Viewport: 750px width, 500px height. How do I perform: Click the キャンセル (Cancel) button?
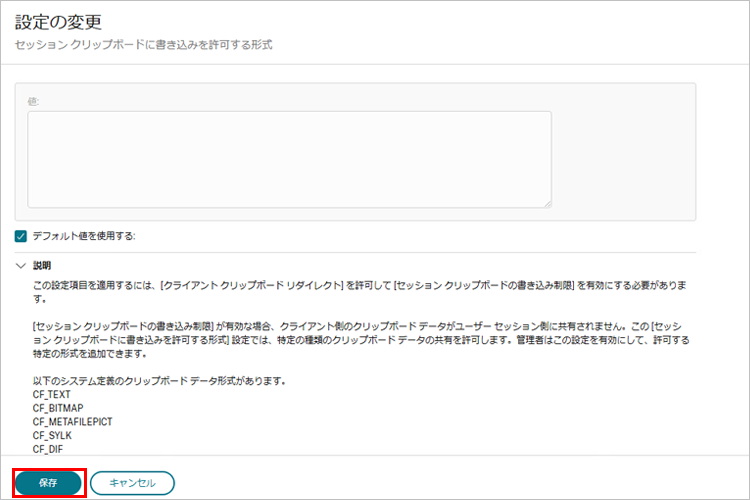pos(132,483)
